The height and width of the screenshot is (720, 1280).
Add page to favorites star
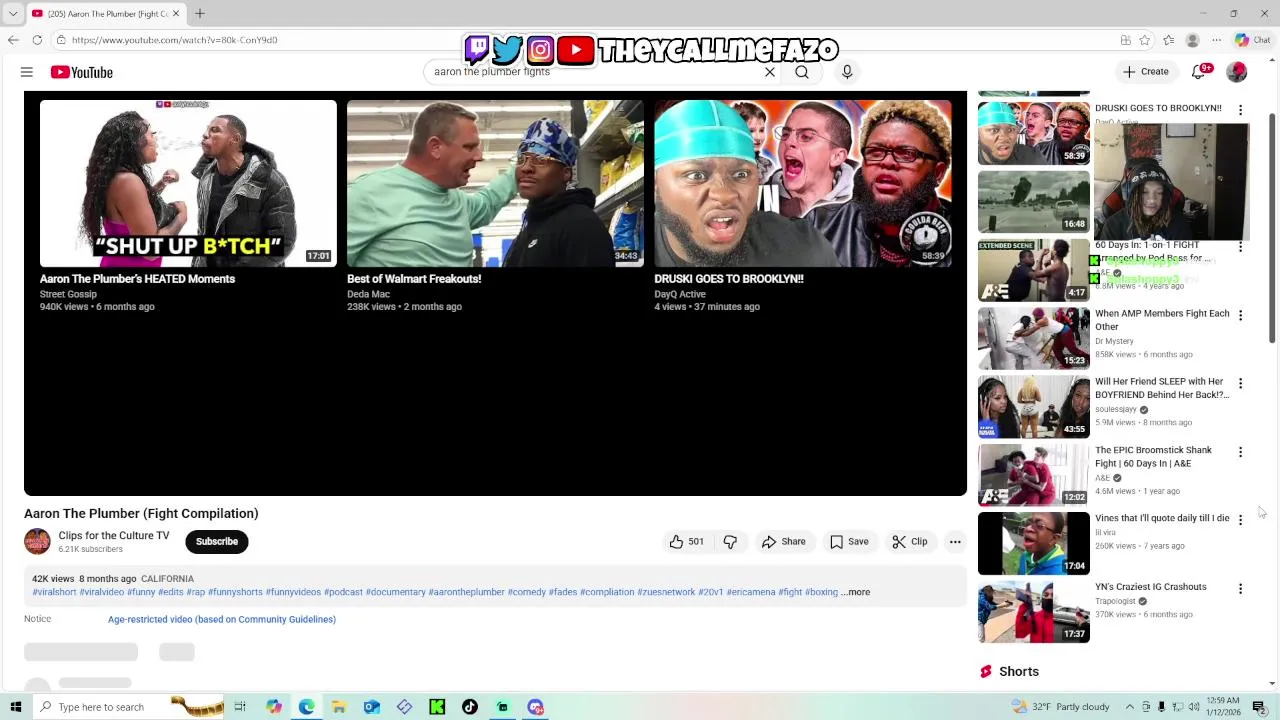(x=1145, y=40)
